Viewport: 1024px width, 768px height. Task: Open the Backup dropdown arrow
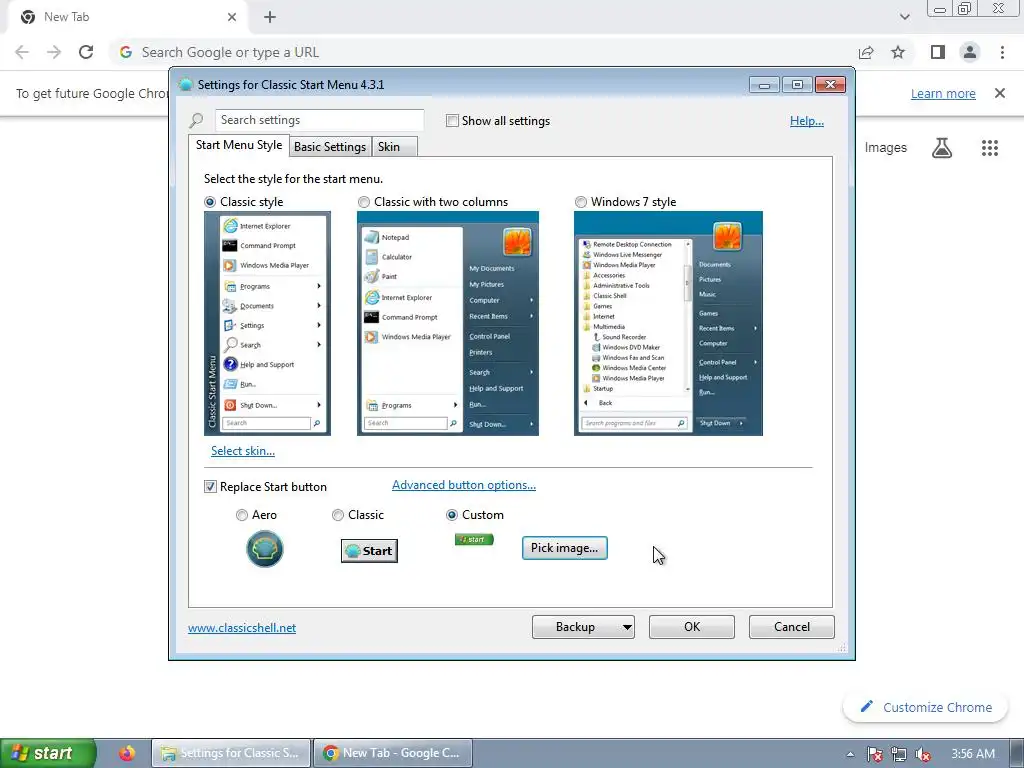click(627, 627)
